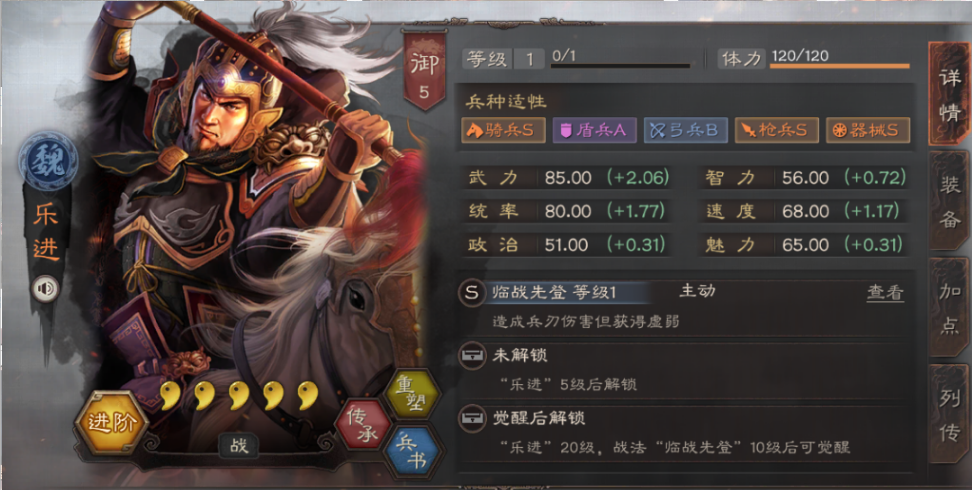972x490 pixels.
Task: Open the 列传 biography tab
Action: tap(949, 414)
